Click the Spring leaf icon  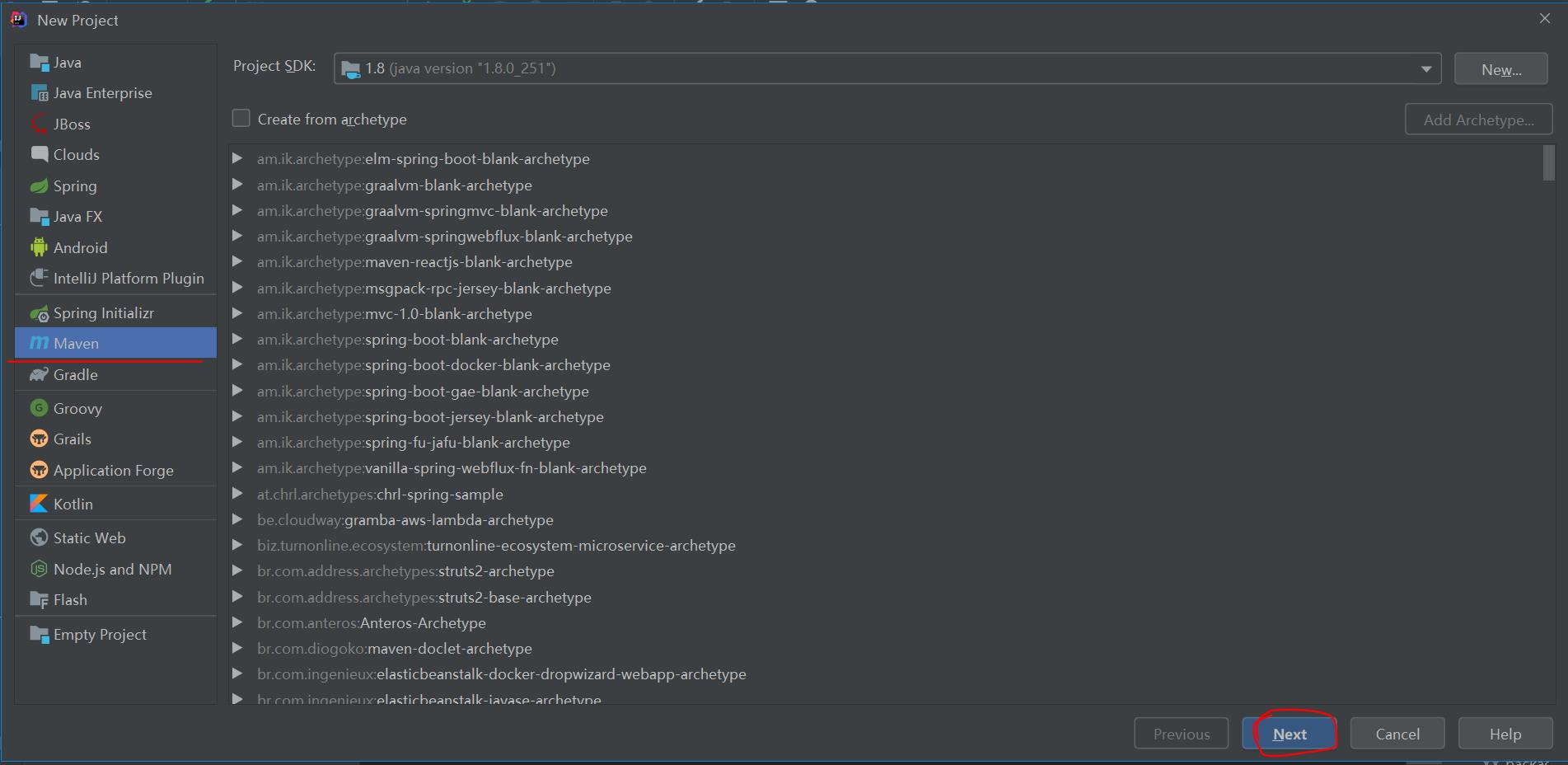pyautogui.click(x=39, y=186)
